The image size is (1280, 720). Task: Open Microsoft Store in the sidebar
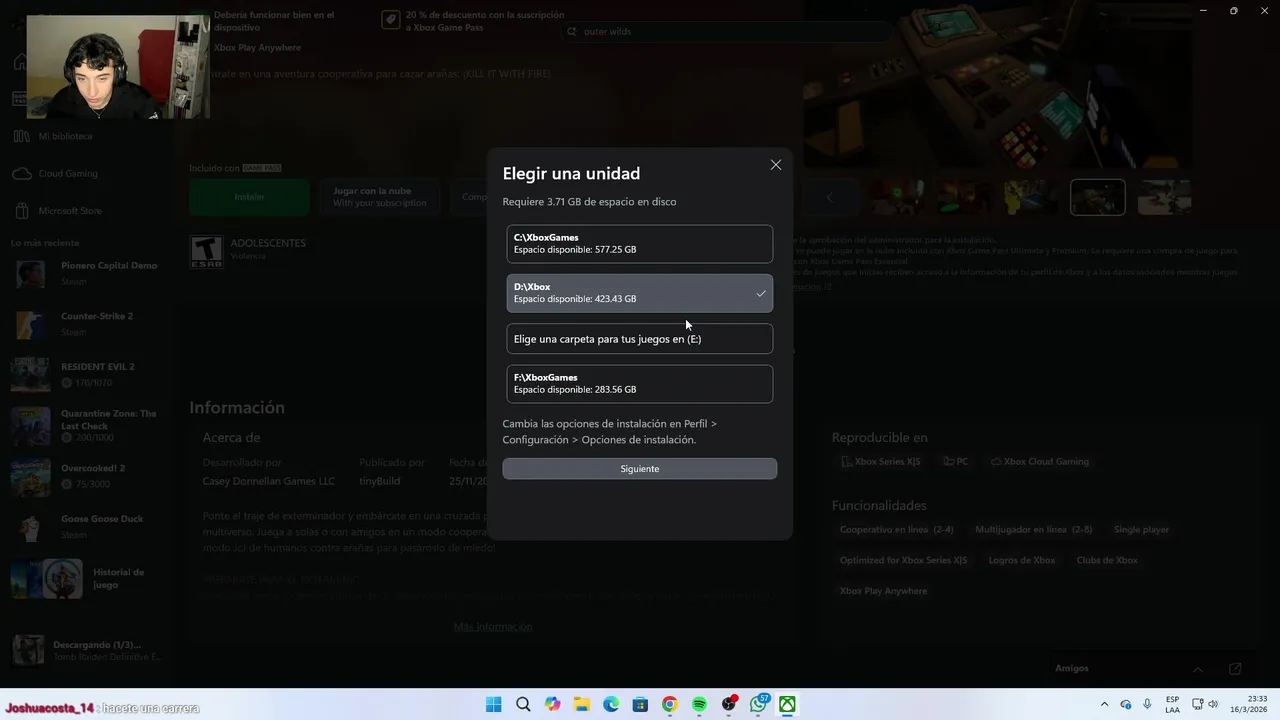(x=70, y=211)
